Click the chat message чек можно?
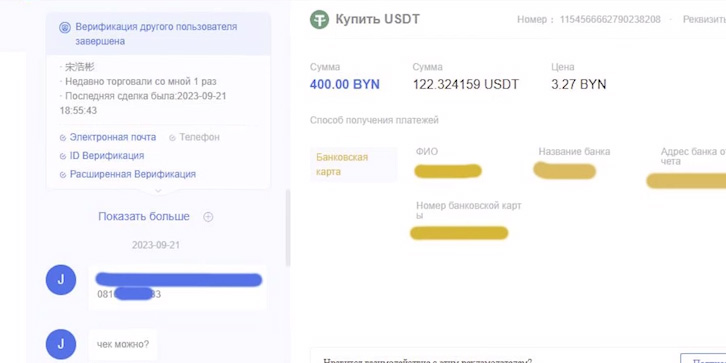The image size is (726, 363). point(123,344)
